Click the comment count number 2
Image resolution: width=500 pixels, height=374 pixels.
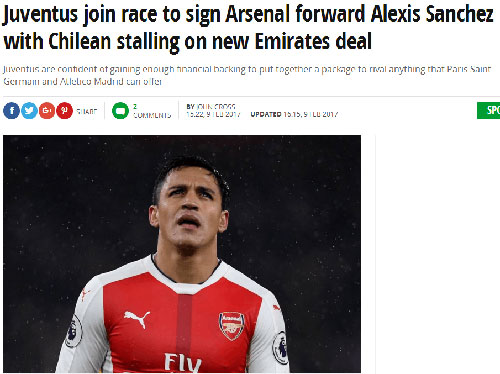click(x=135, y=106)
